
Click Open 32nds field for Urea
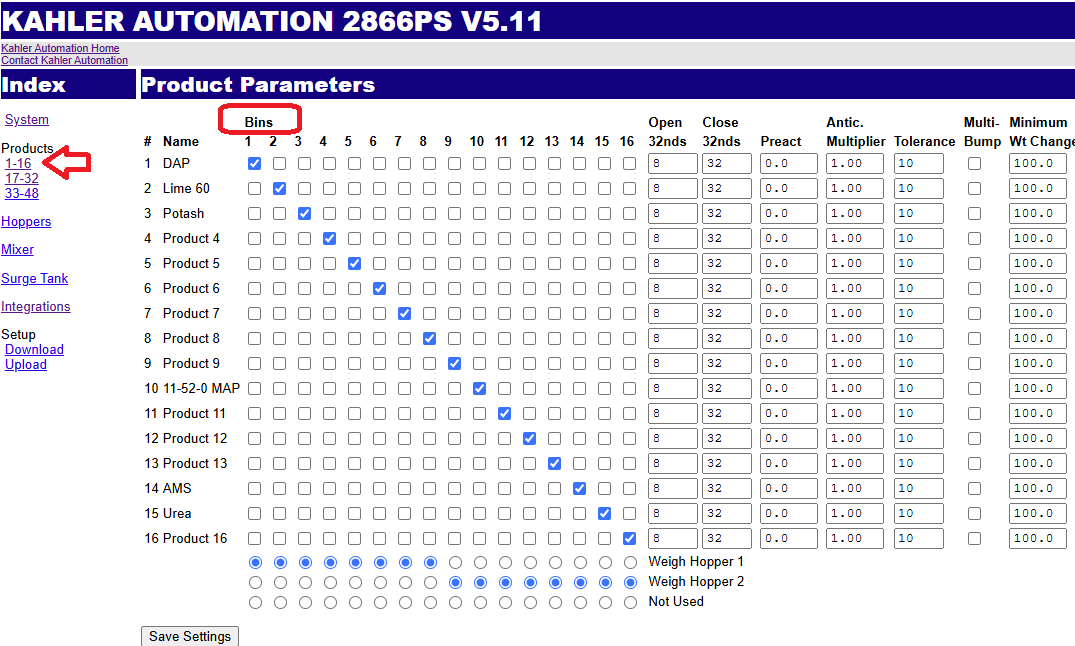click(673, 514)
